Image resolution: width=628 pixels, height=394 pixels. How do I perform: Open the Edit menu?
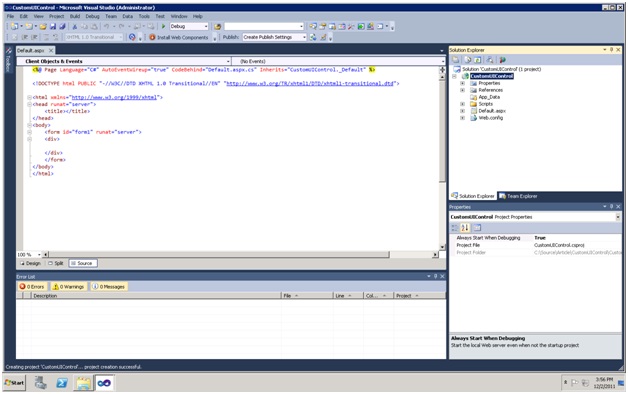(24, 16)
